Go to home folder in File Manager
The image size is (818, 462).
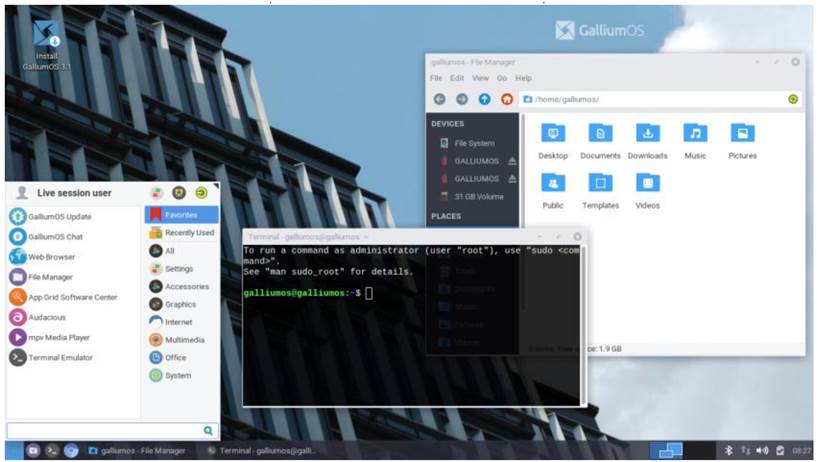[507, 99]
